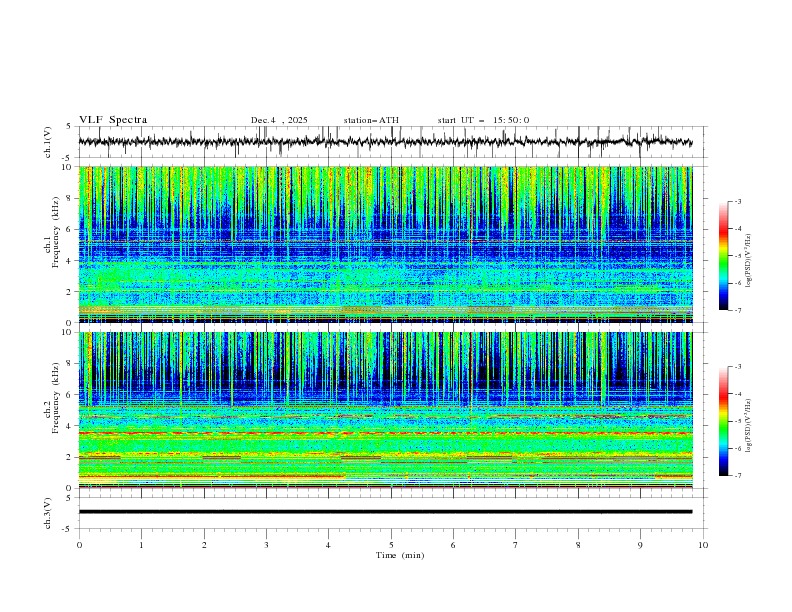This screenshot has width=792, height=612.
Task: Click time axis tick label "1"
Action: [141, 545]
